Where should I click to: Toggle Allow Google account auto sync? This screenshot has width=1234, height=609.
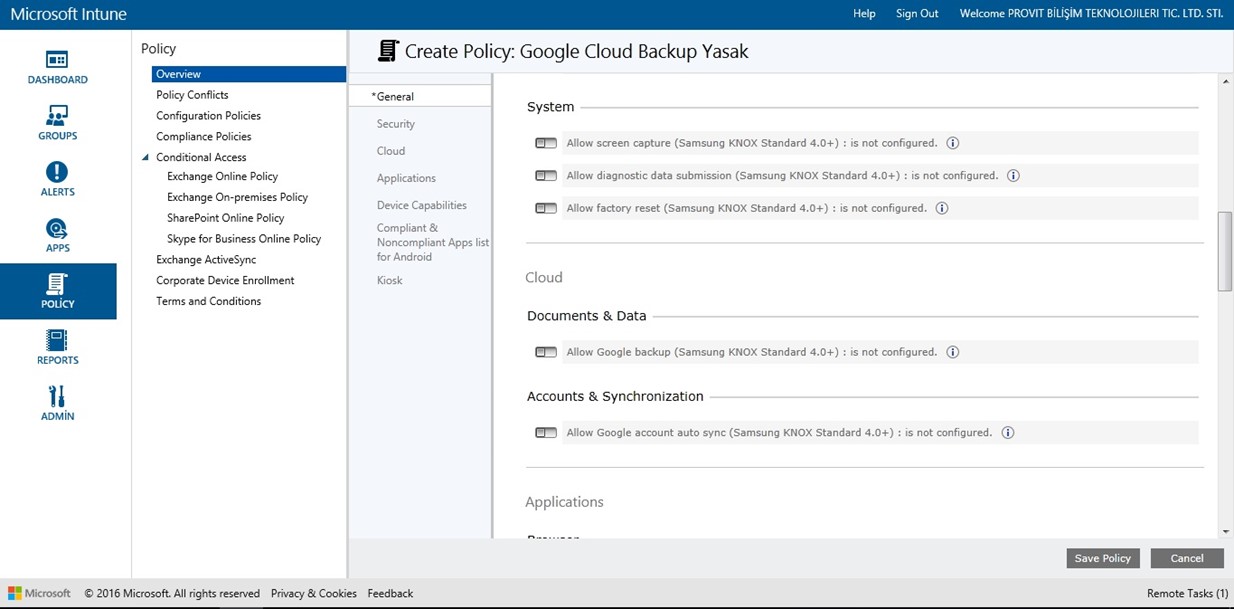pyautogui.click(x=546, y=433)
